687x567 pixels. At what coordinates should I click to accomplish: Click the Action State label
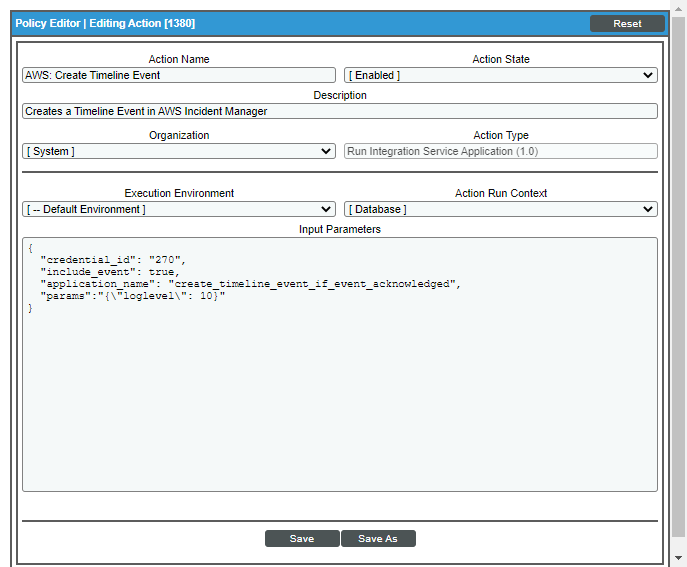coord(501,59)
